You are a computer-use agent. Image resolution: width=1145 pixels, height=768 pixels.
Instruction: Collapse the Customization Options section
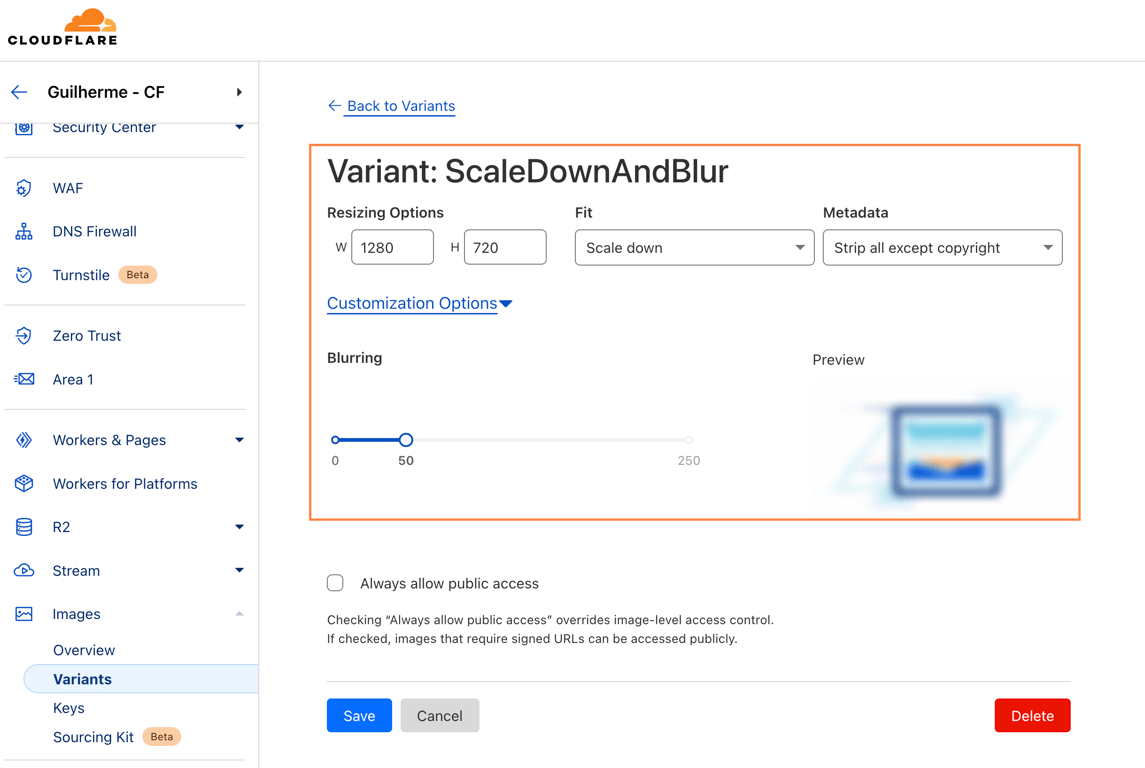tap(419, 303)
